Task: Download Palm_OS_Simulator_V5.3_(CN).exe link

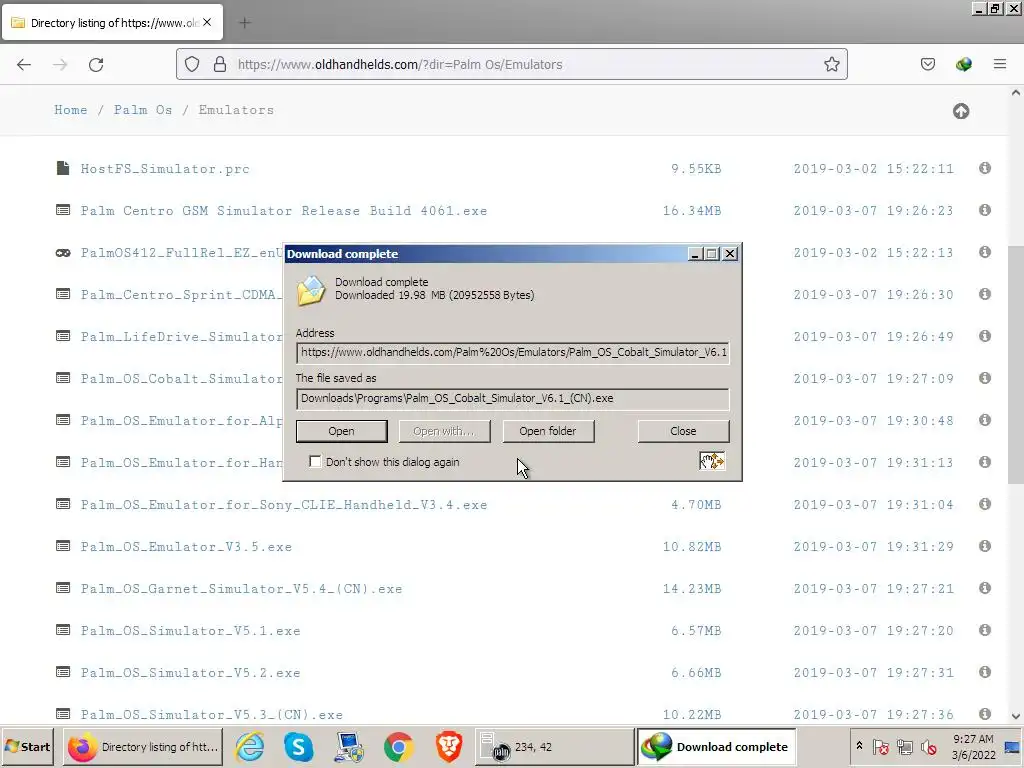Action: 212,714
